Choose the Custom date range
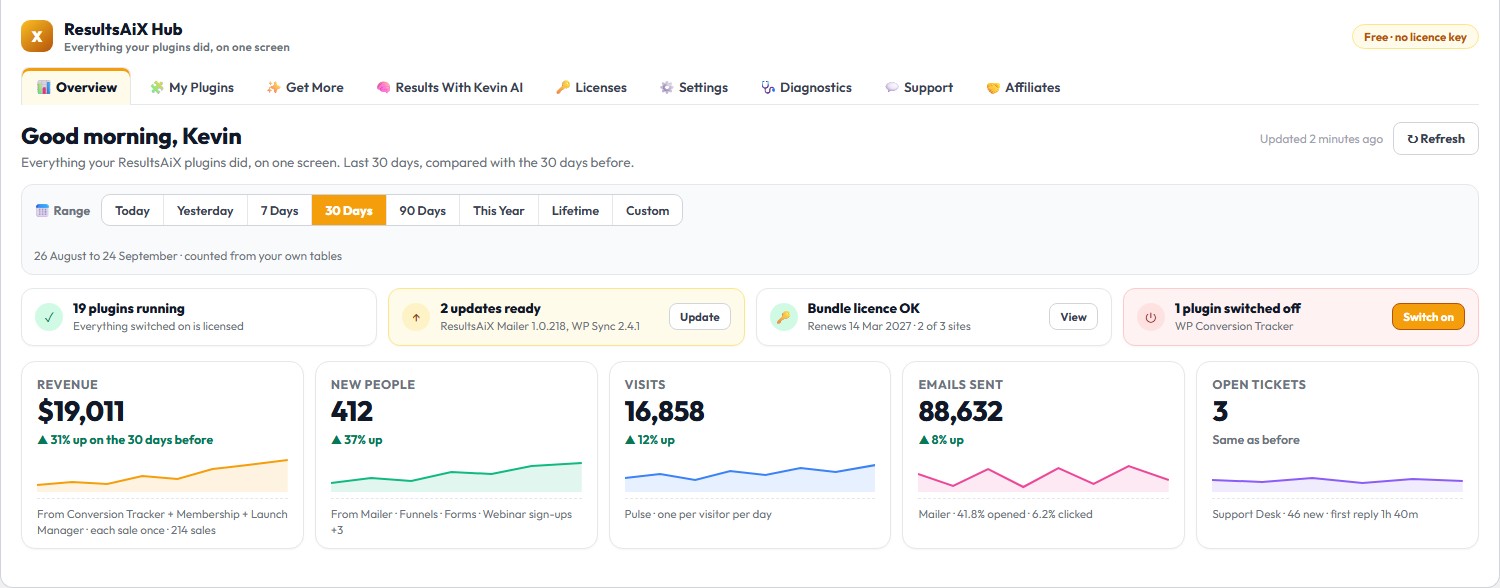Image resolution: width=1500 pixels, height=588 pixels. point(648,211)
